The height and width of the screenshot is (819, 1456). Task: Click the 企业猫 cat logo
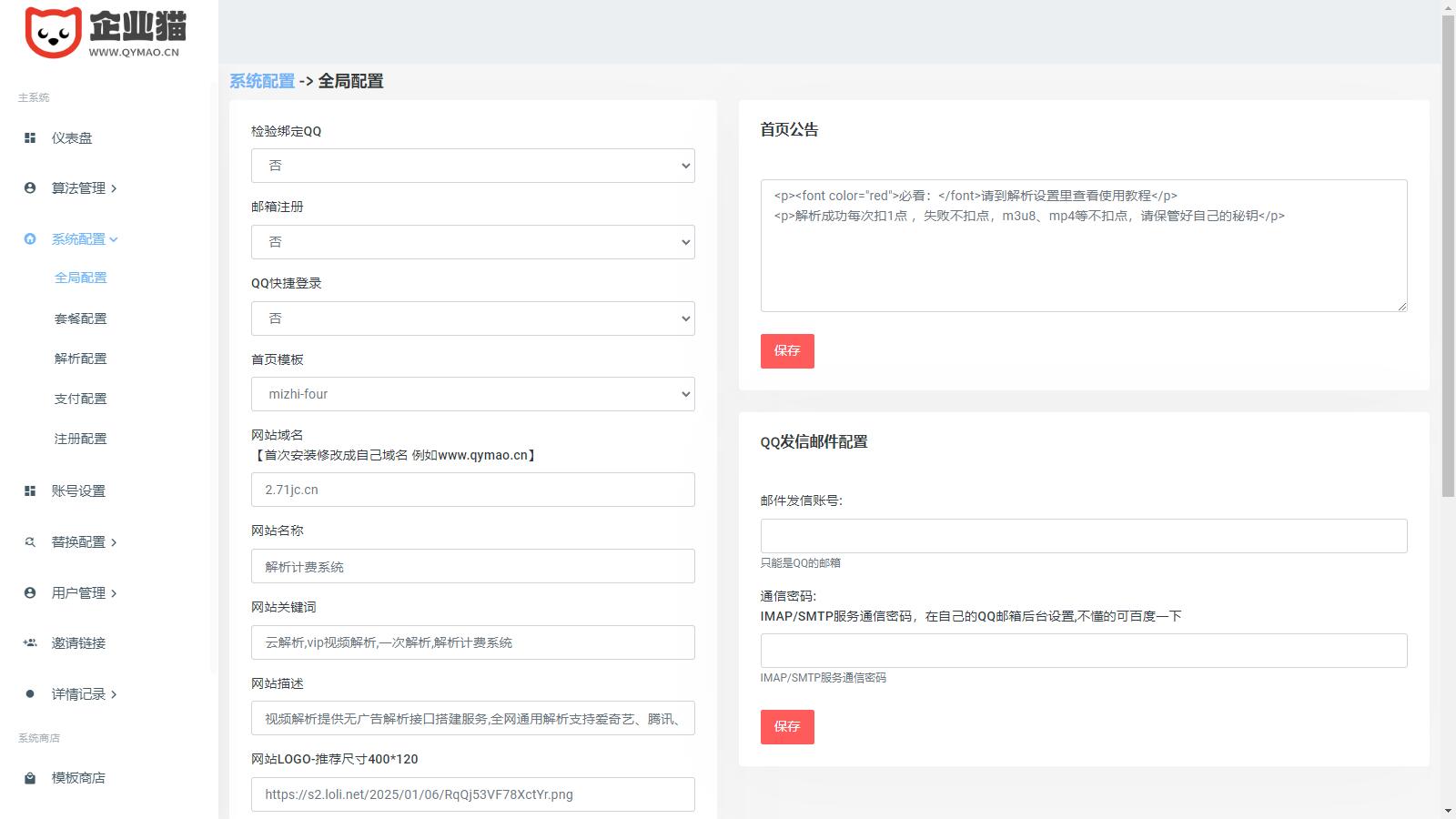[x=54, y=33]
